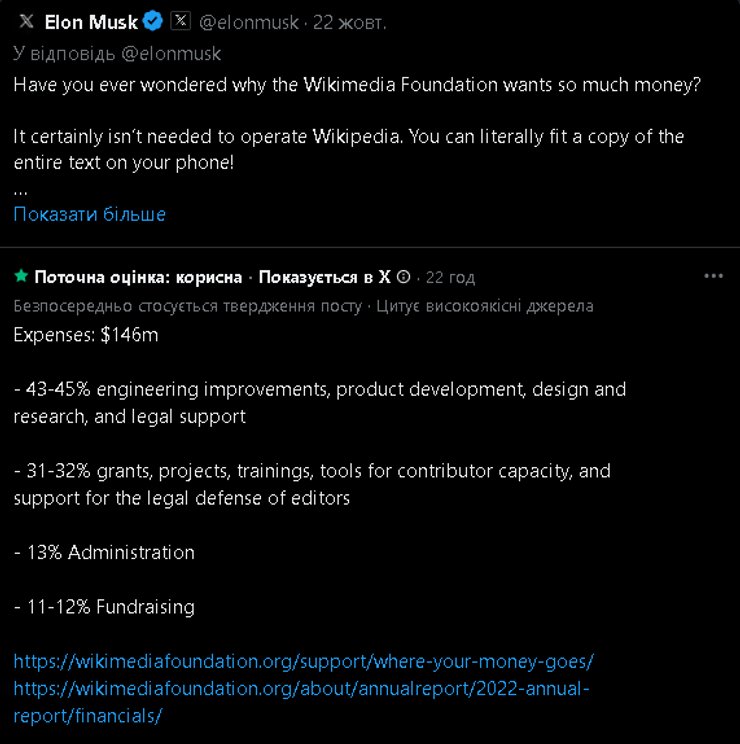Open the 2022 annual report financials link
Viewport: 740px width, 744px height.
tap(302, 689)
